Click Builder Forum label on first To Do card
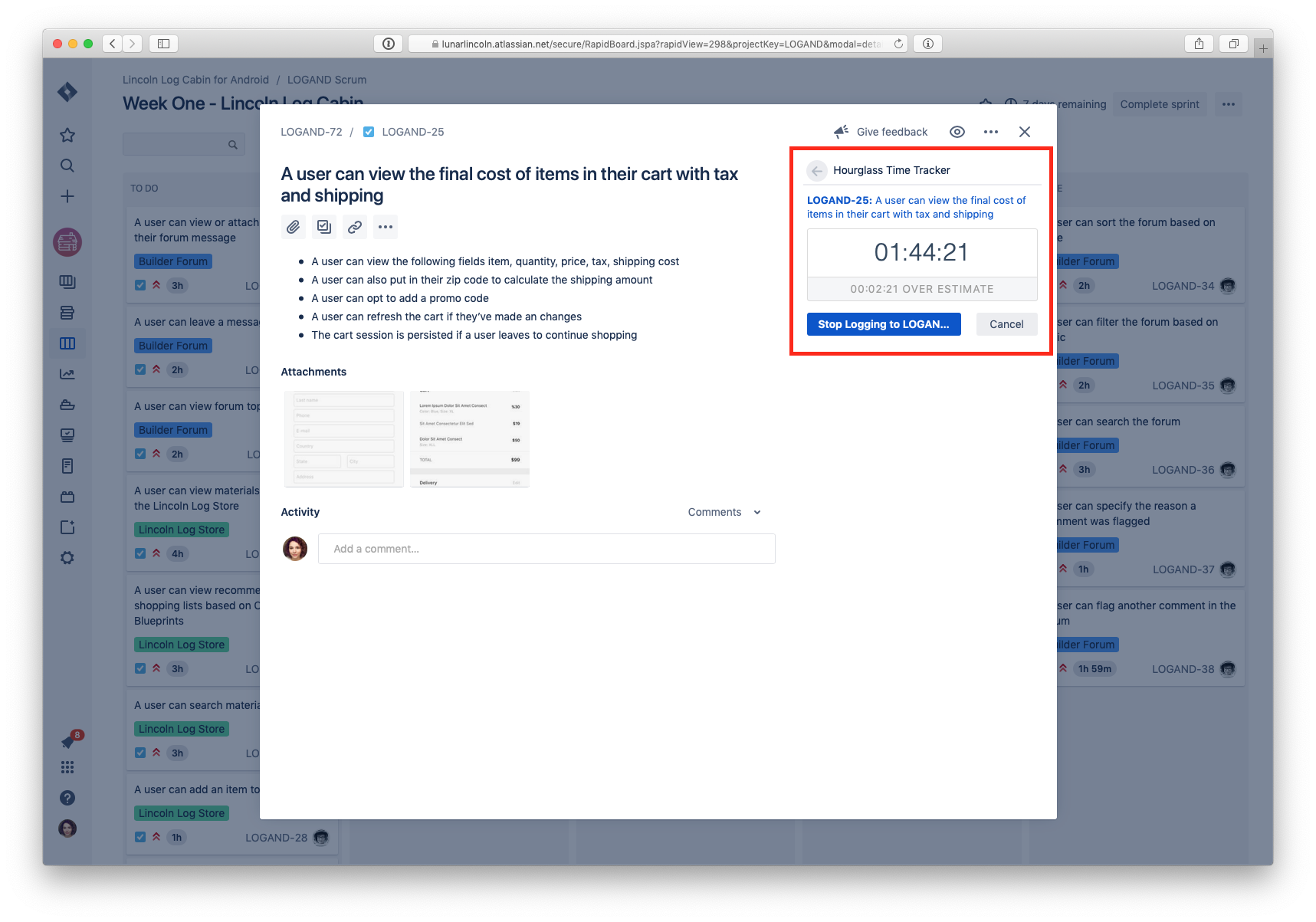 [x=173, y=261]
